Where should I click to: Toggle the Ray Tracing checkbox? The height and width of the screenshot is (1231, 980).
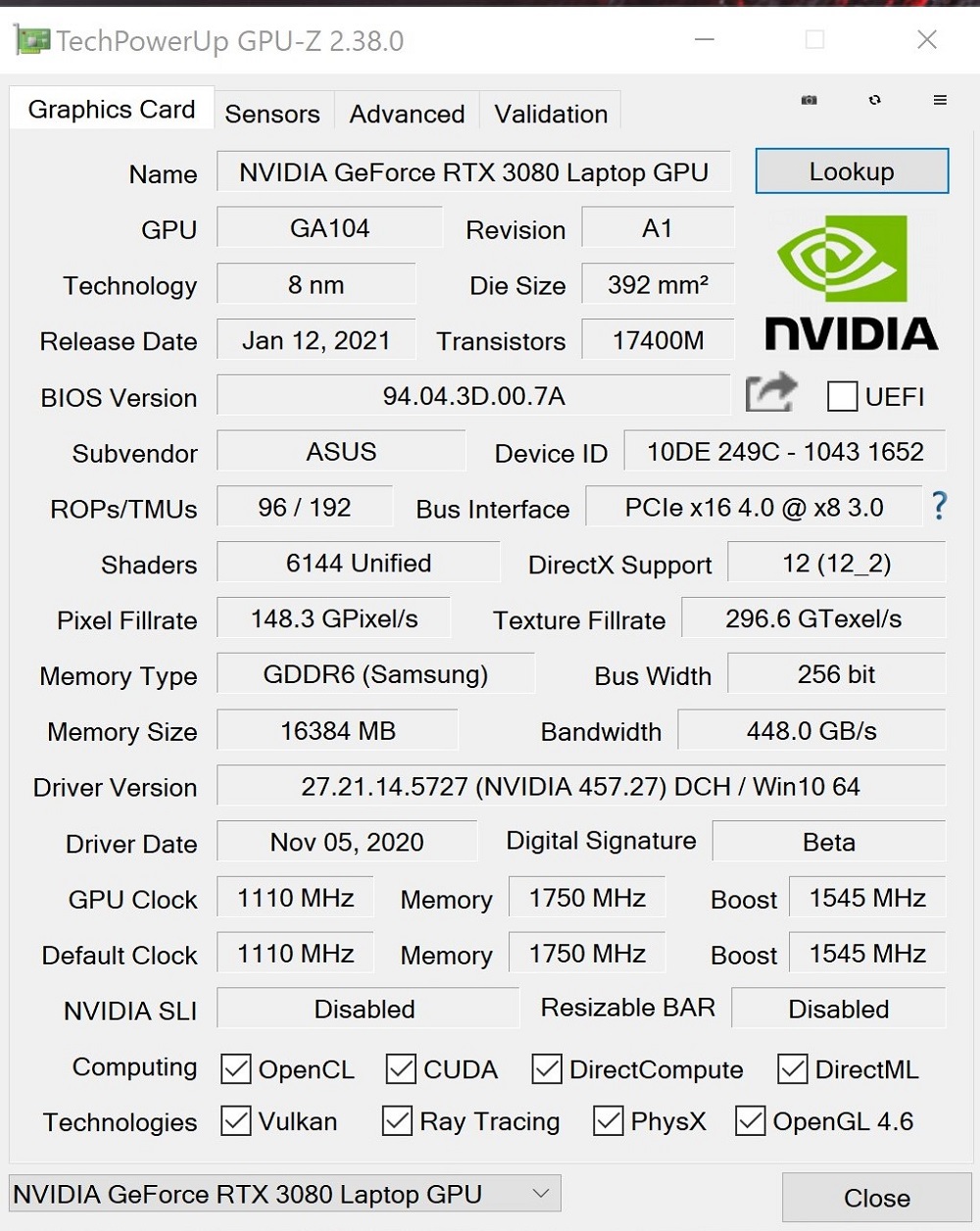point(397,1120)
